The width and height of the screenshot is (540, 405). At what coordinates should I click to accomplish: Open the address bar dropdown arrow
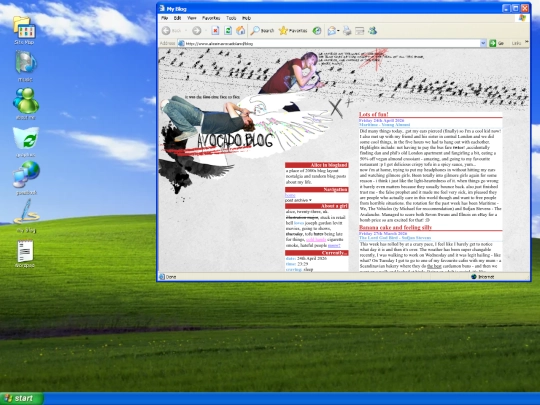tap(483, 43)
